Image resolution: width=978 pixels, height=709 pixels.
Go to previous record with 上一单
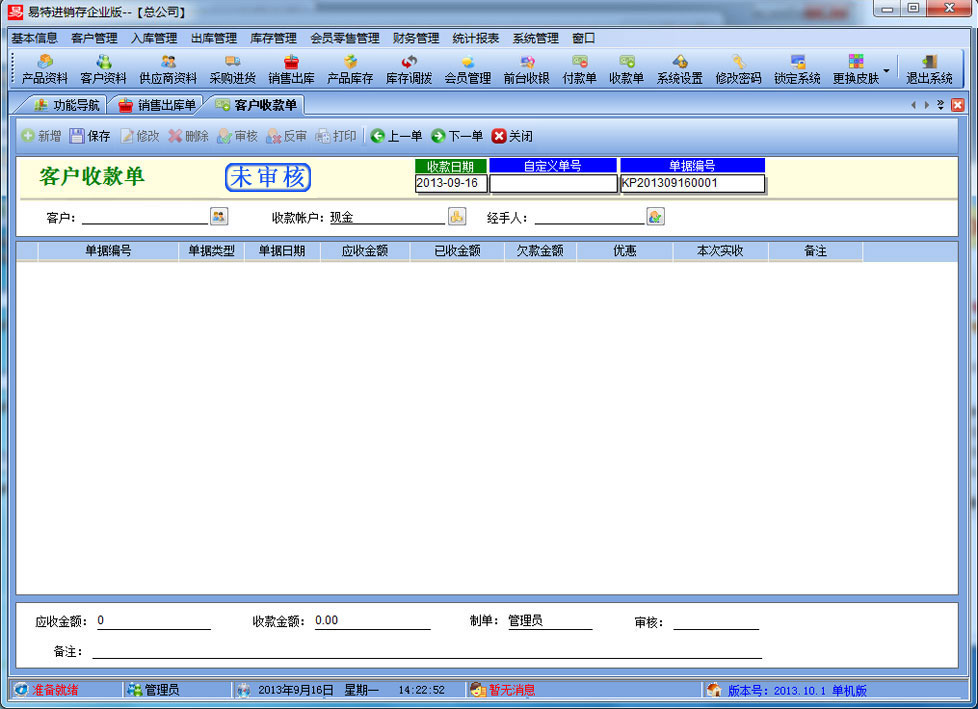click(x=396, y=136)
